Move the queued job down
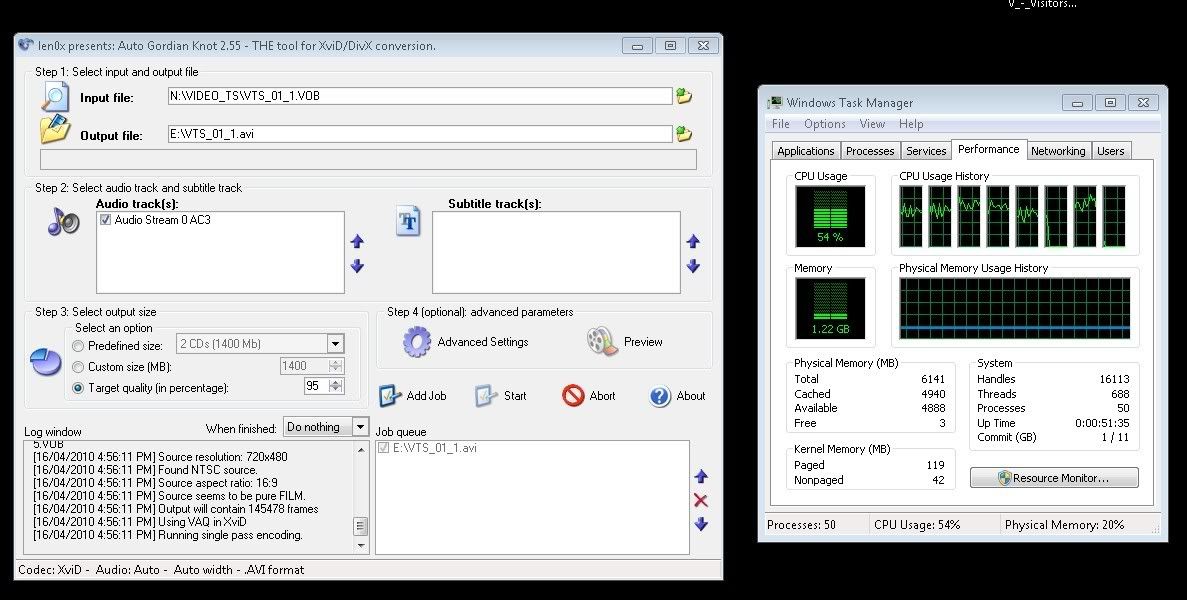1187x600 pixels. click(x=701, y=524)
